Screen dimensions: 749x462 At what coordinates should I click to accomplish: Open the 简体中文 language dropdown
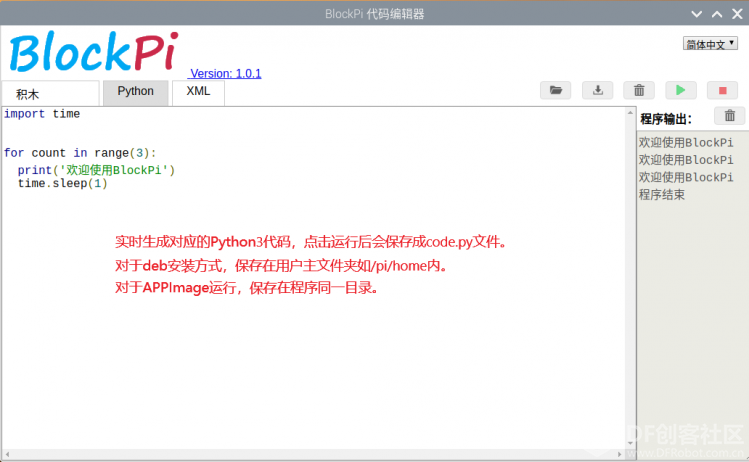[x=710, y=44]
